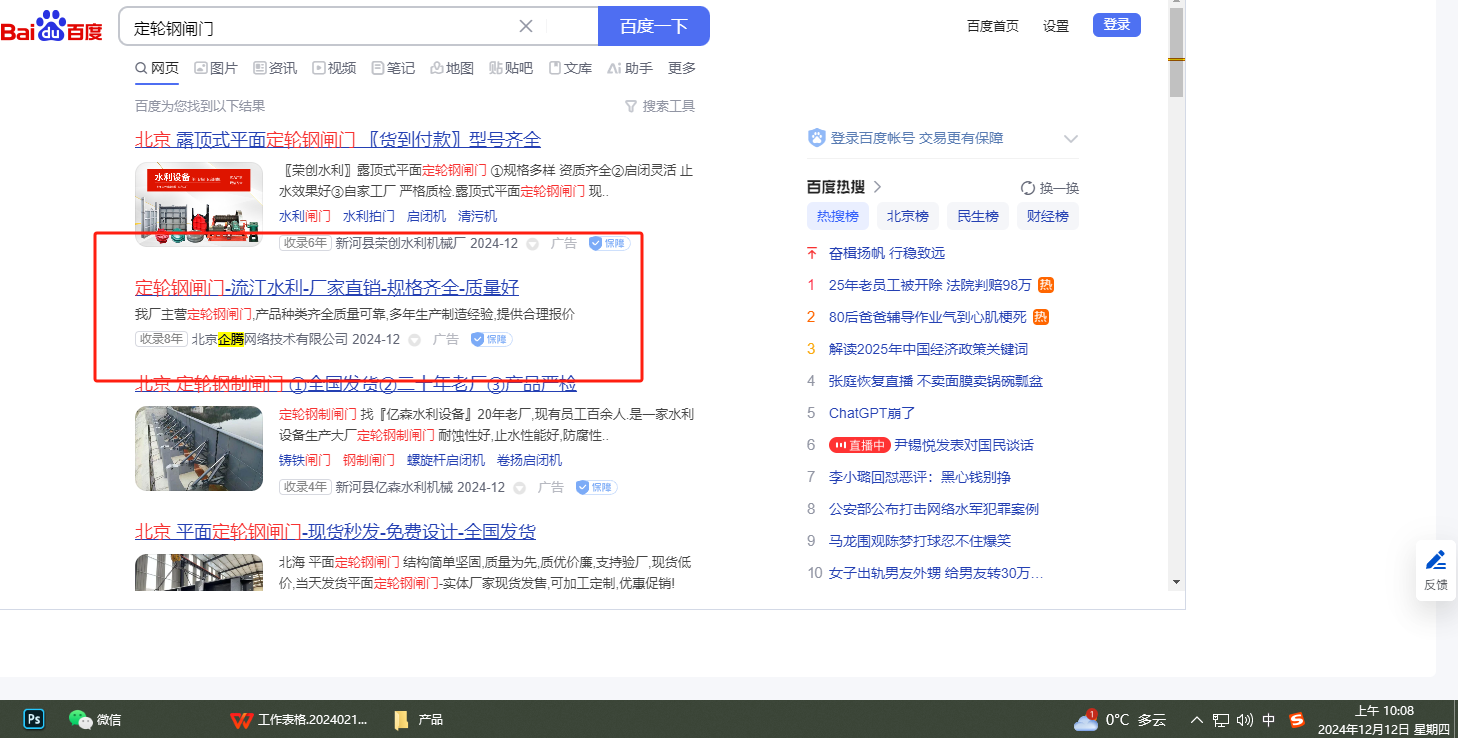Click 保障 badge on 新河县亿森水利机械 result
1458x738 pixels.
(596, 487)
